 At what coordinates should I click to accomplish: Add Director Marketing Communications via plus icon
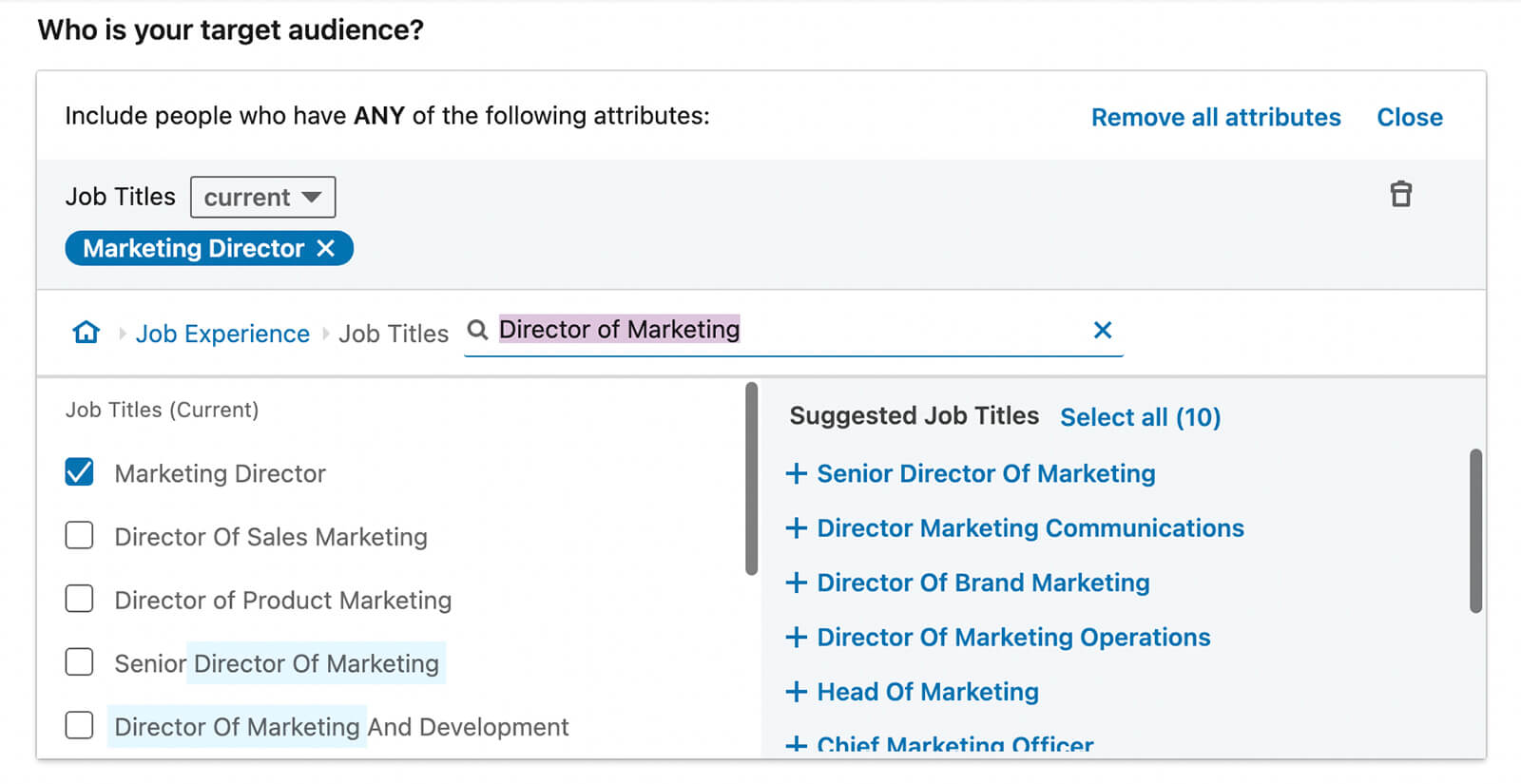tap(797, 528)
